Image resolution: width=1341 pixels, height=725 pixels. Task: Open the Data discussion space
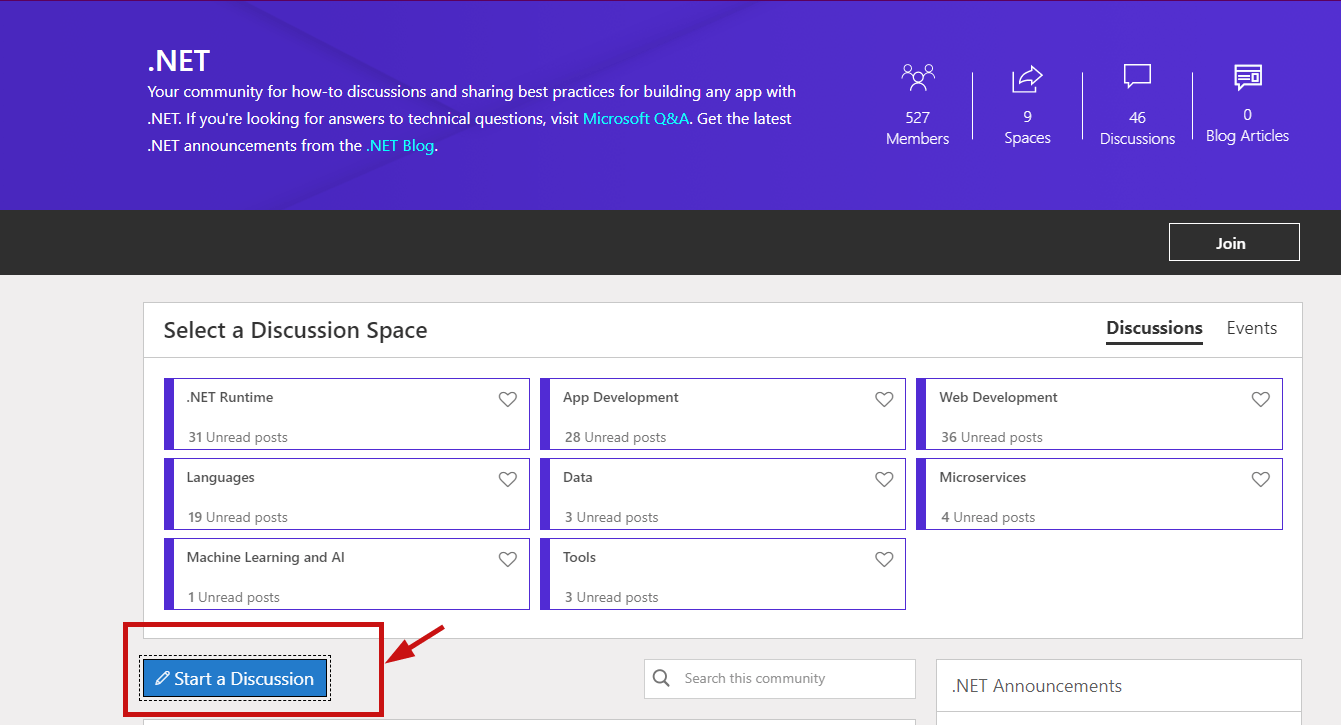click(723, 494)
